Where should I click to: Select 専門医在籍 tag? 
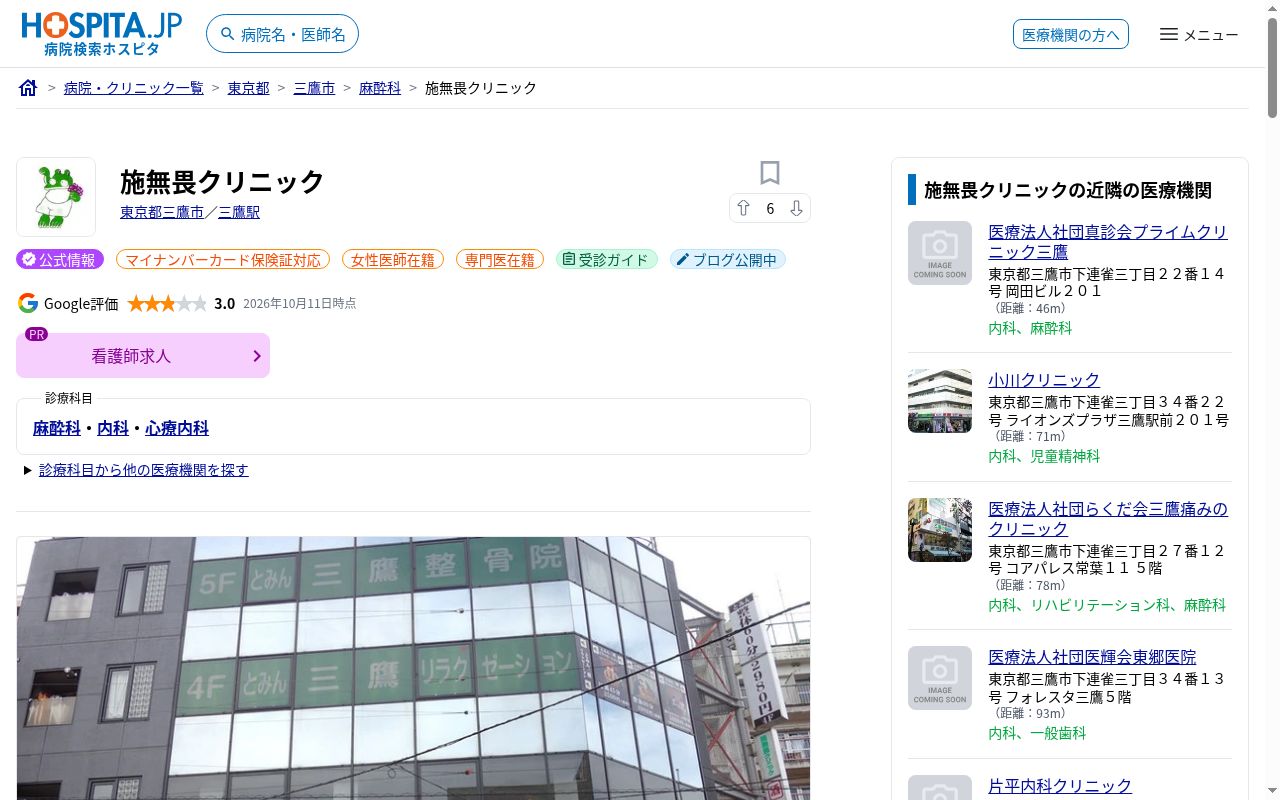pyautogui.click(x=500, y=260)
